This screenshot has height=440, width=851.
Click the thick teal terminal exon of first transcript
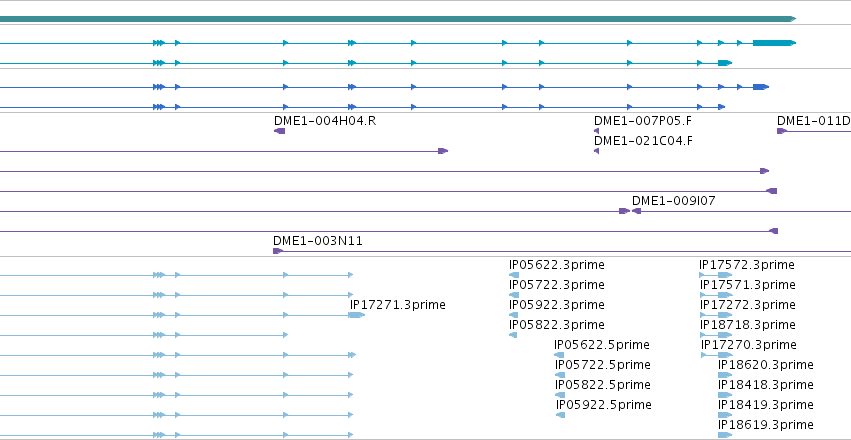point(774,43)
